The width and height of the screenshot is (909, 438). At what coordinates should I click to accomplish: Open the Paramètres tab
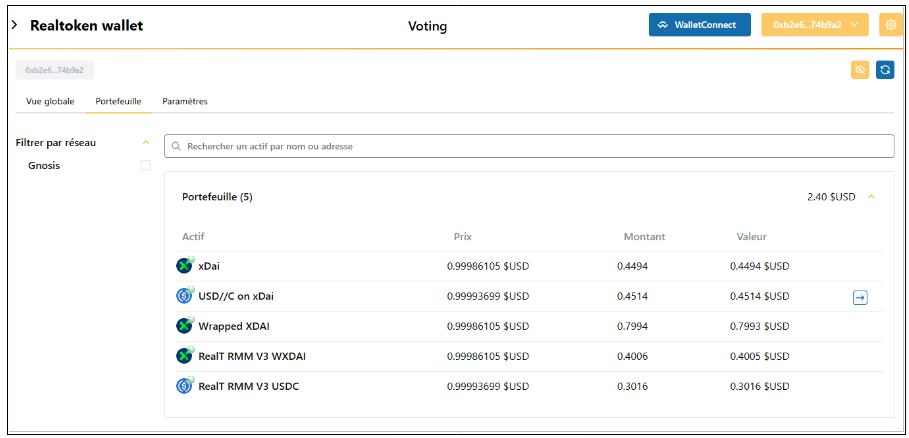[185, 101]
